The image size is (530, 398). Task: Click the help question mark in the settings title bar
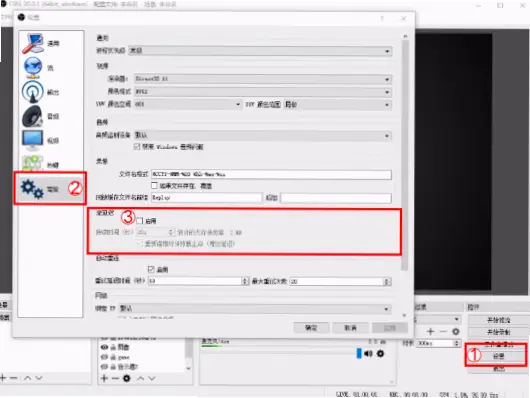[382, 18]
